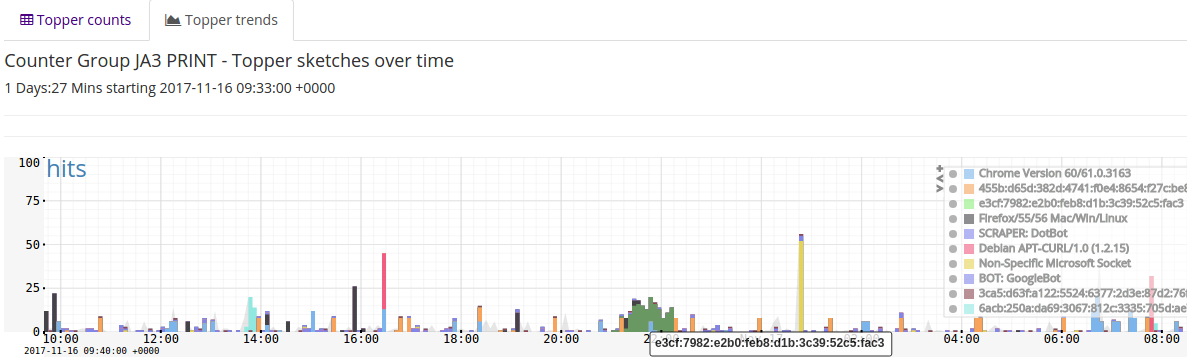Image resolution: width=1187 pixels, height=362 pixels.
Task: Click the BOT: GoogleBot legend label
Action: [1013, 279]
